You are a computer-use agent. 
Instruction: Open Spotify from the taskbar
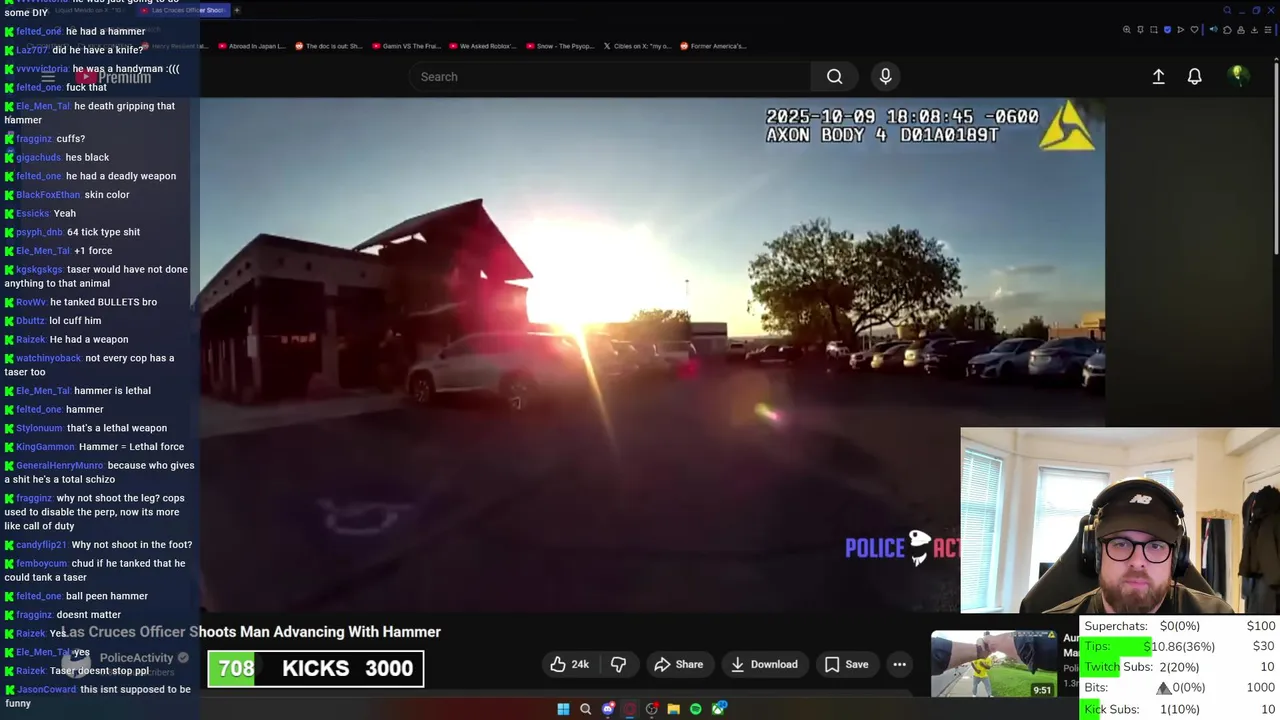coord(696,709)
